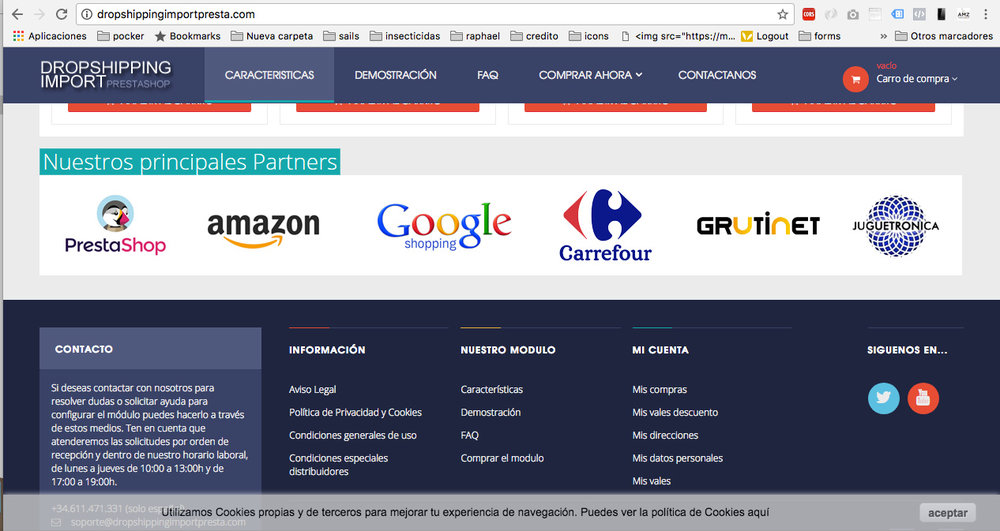Viewport: 1000px width, 531px height.
Task: Open the footer Demostración link
Action: 490,412
